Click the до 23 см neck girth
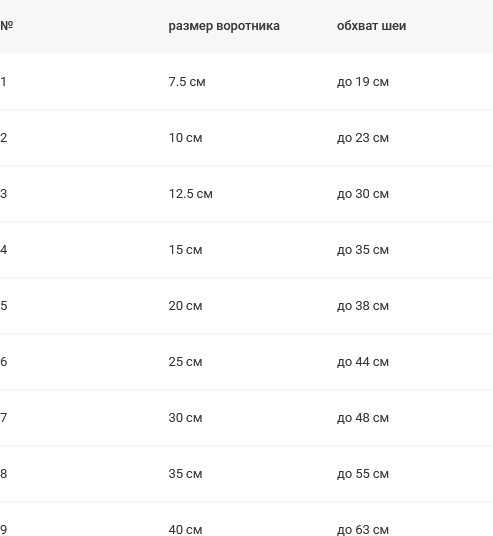 coord(363,138)
